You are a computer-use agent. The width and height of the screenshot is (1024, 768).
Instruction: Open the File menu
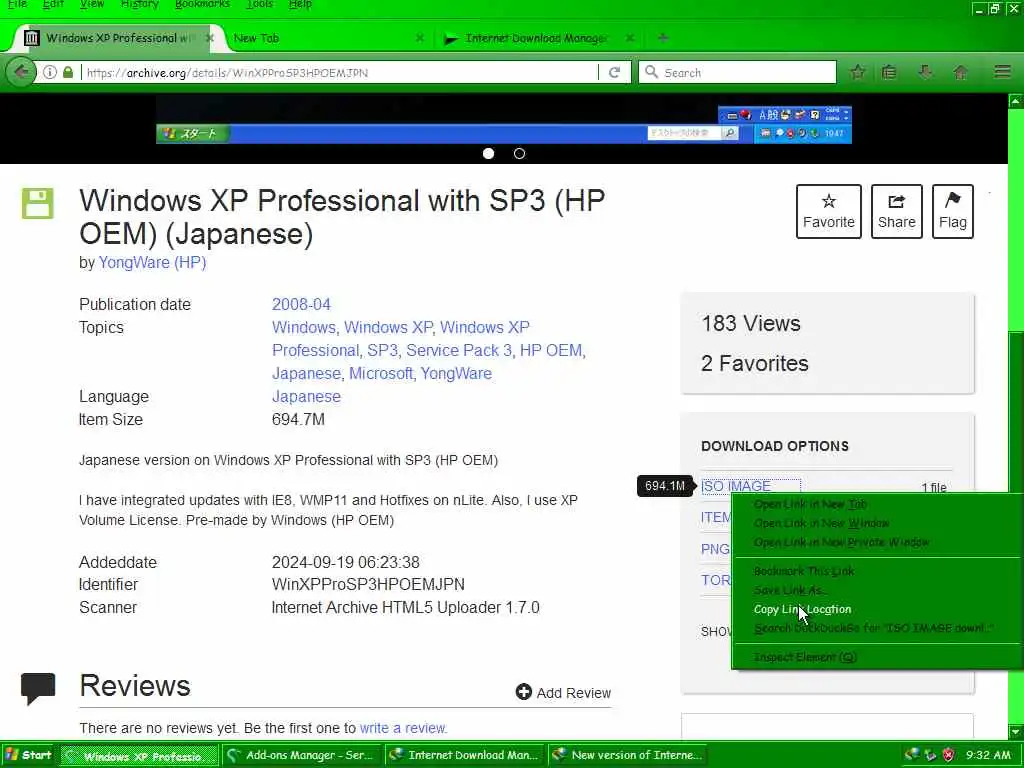pos(18,5)
